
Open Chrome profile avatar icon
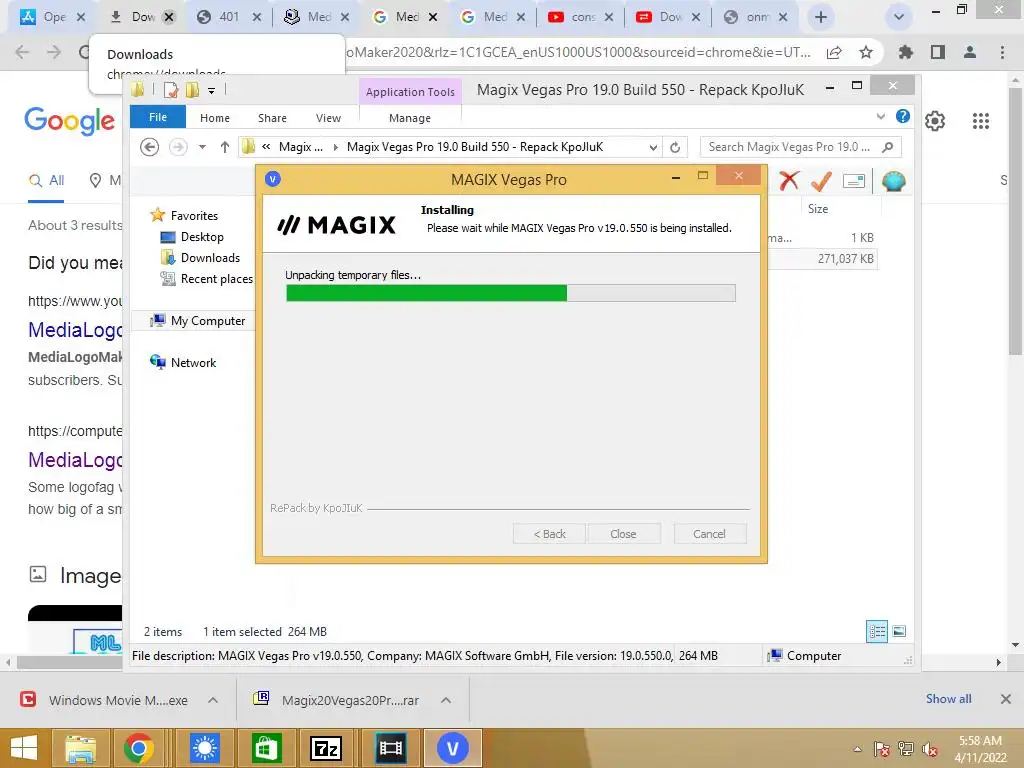[x=970, y=52]
